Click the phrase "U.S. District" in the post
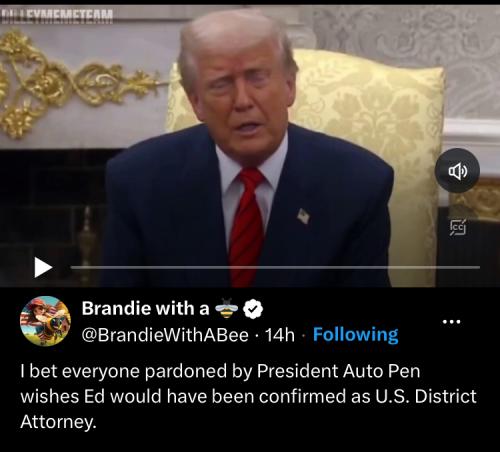This screenshot has height=452, width=500. pos(426,396)
